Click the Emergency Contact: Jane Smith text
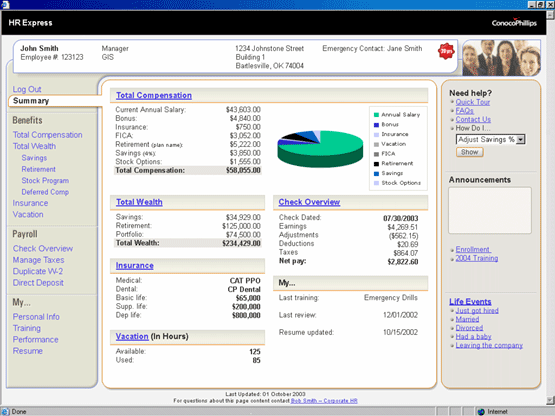 pyautogui.click(x=372, y=49)
